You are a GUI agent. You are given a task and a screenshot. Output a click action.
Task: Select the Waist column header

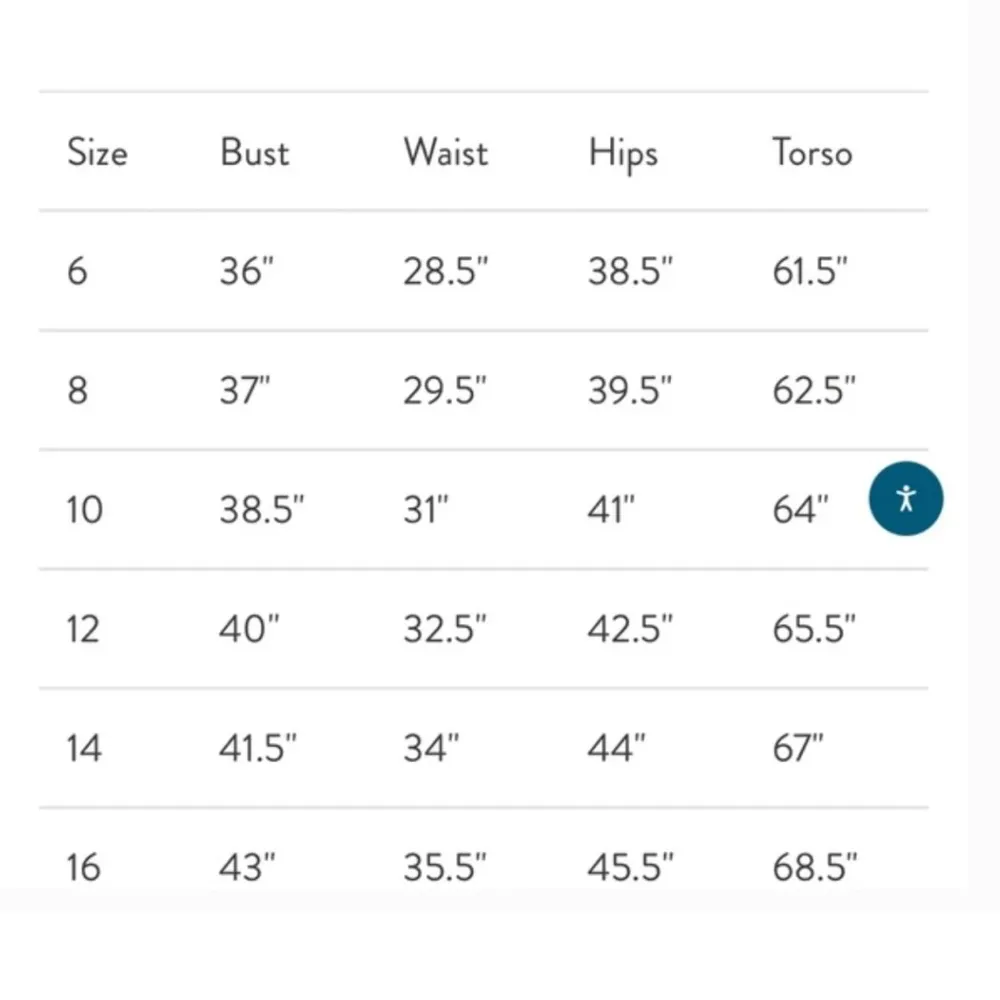[x=446, y=153]
